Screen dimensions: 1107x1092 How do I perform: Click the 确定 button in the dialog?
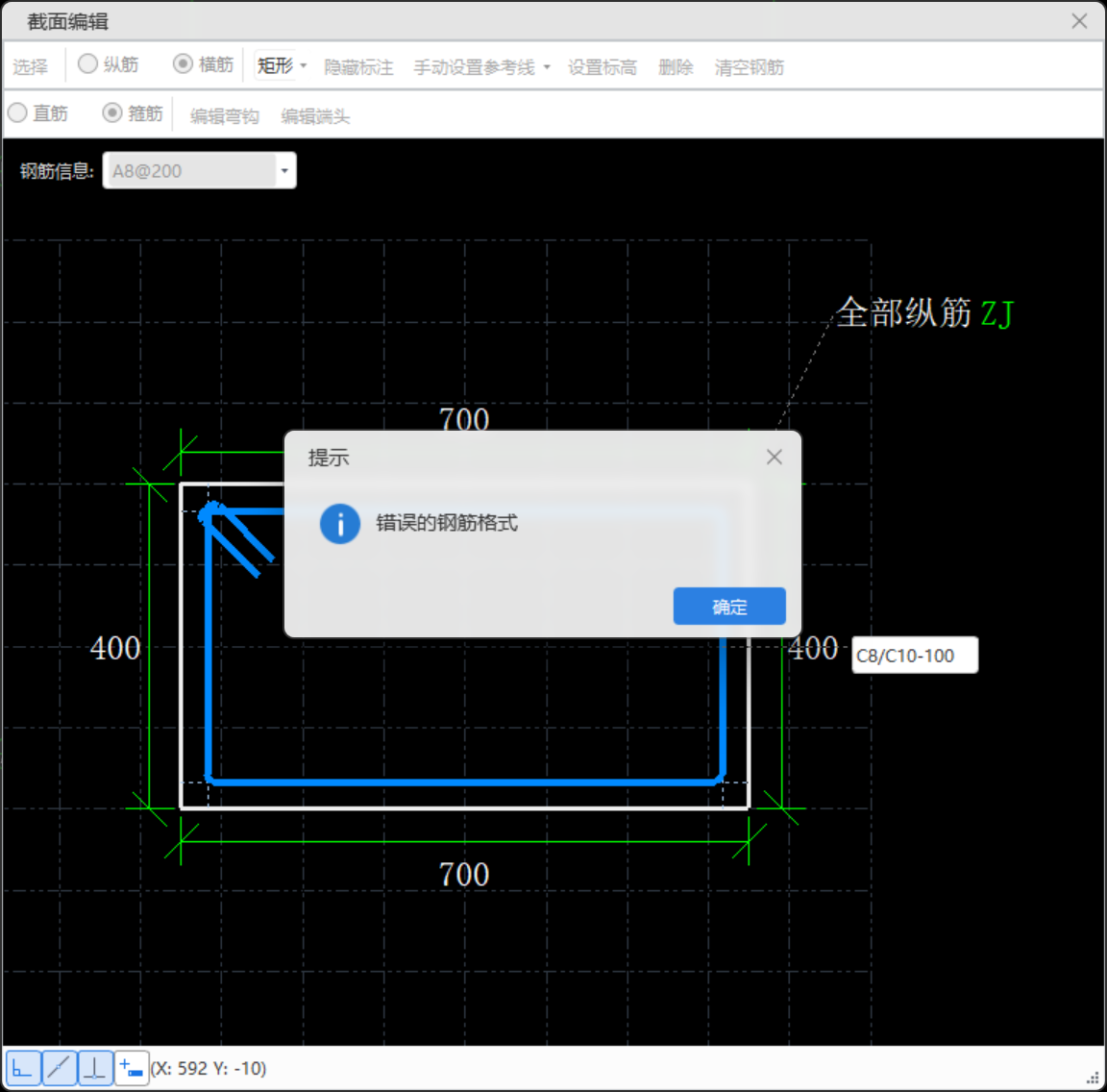pos(729,606)
